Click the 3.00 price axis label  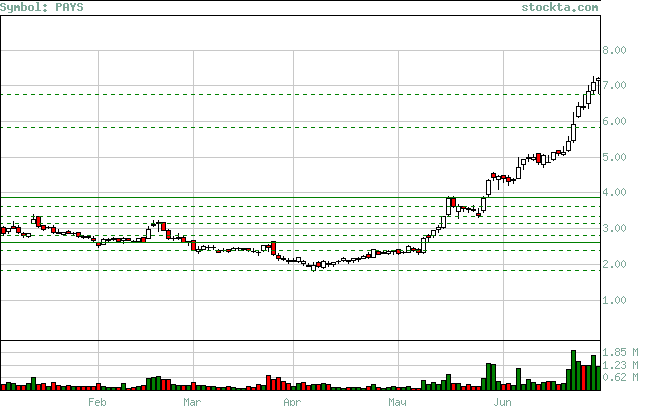[614, 228]
